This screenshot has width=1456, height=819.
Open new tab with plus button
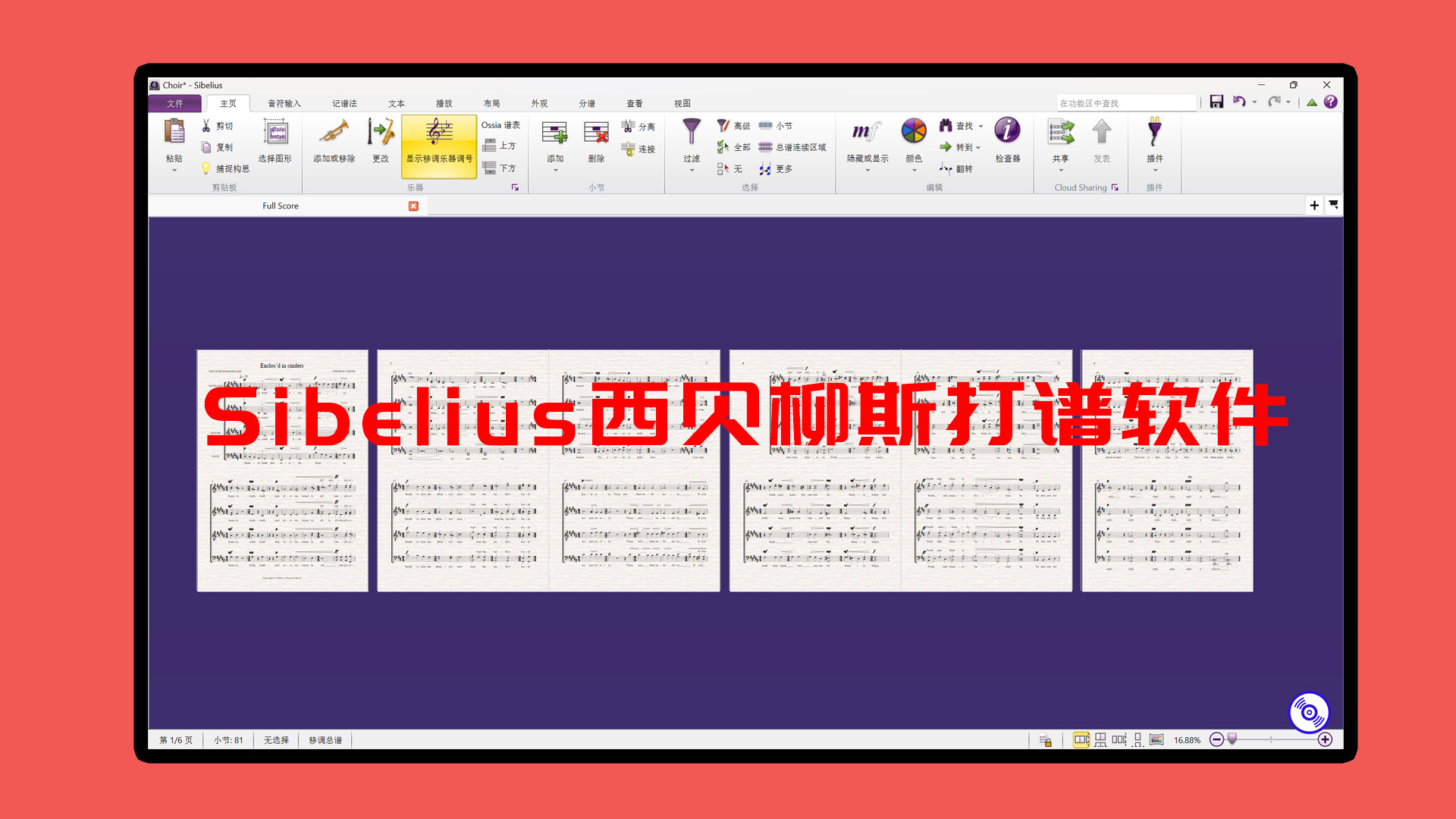pyautogui.click(x=1314, y=206)
